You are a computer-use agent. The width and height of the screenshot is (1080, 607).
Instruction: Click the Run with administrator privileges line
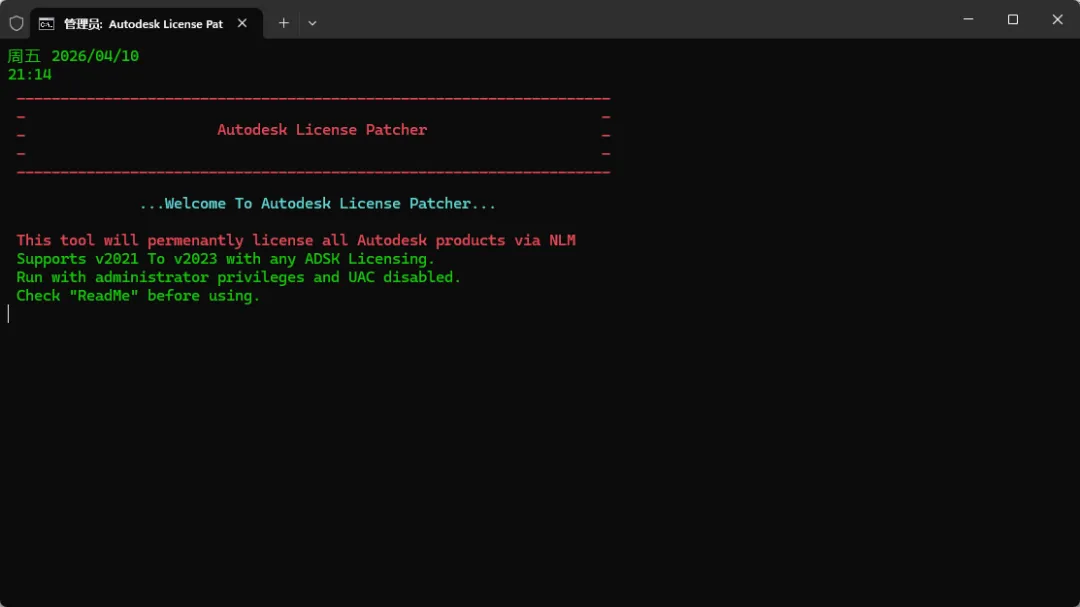pyautogui.click(x=238, y=277)
